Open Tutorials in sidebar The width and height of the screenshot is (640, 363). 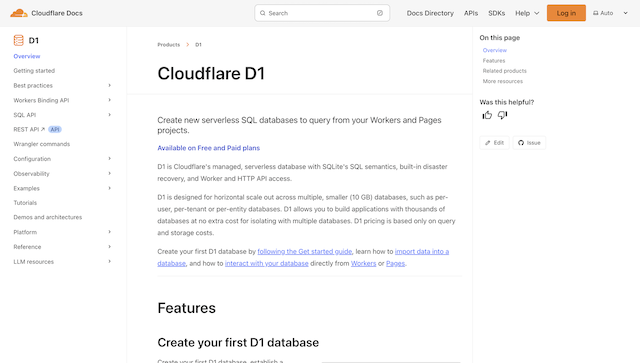pyautogui.click(x=25, y=203)
